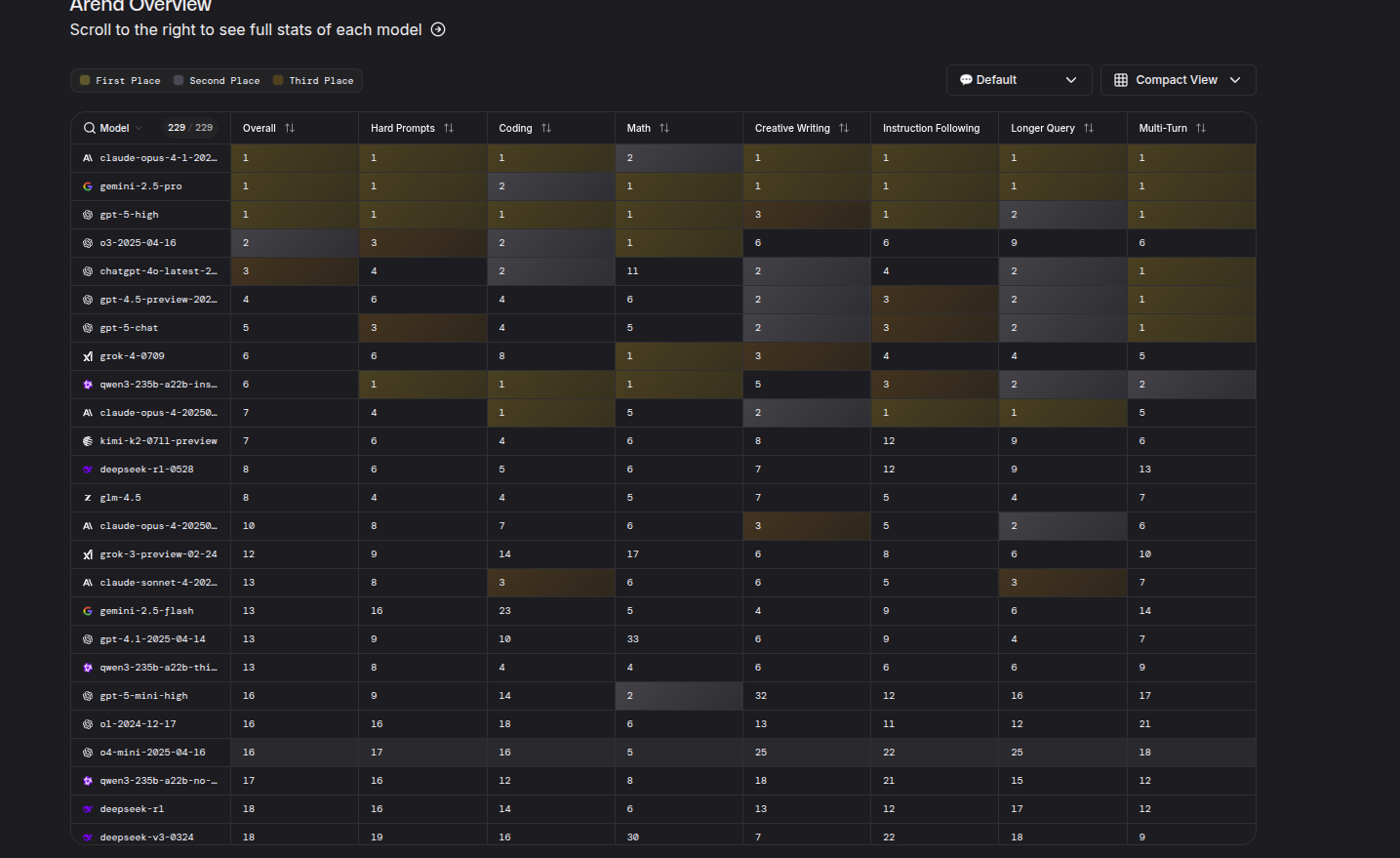This screenshot has height=858, width=1400.
Task: Click the Moonshot icon beside kimi-k2-0711-preview
Action: [88, 441]
